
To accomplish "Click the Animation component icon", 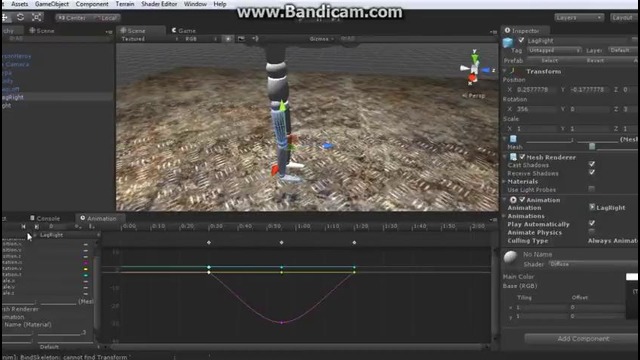I will 513,200.
